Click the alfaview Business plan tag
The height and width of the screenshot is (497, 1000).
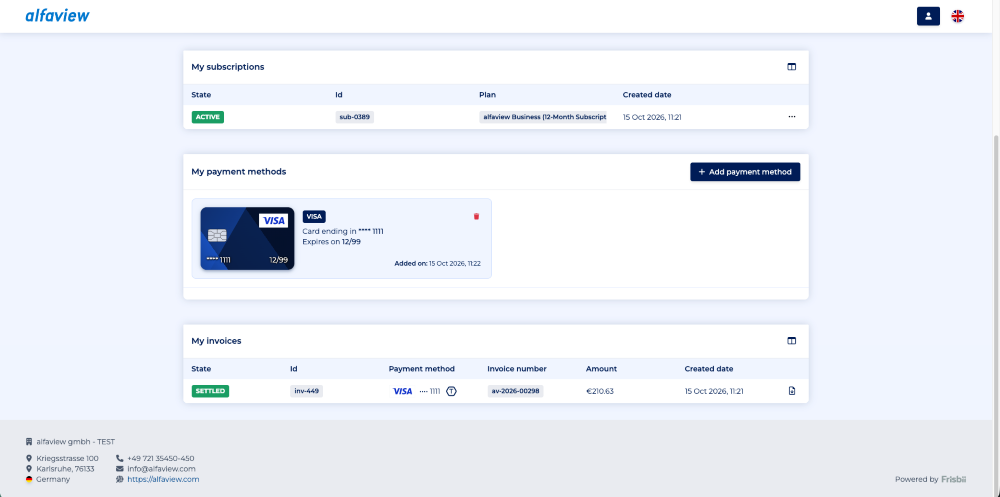click(x=543, y=117)
